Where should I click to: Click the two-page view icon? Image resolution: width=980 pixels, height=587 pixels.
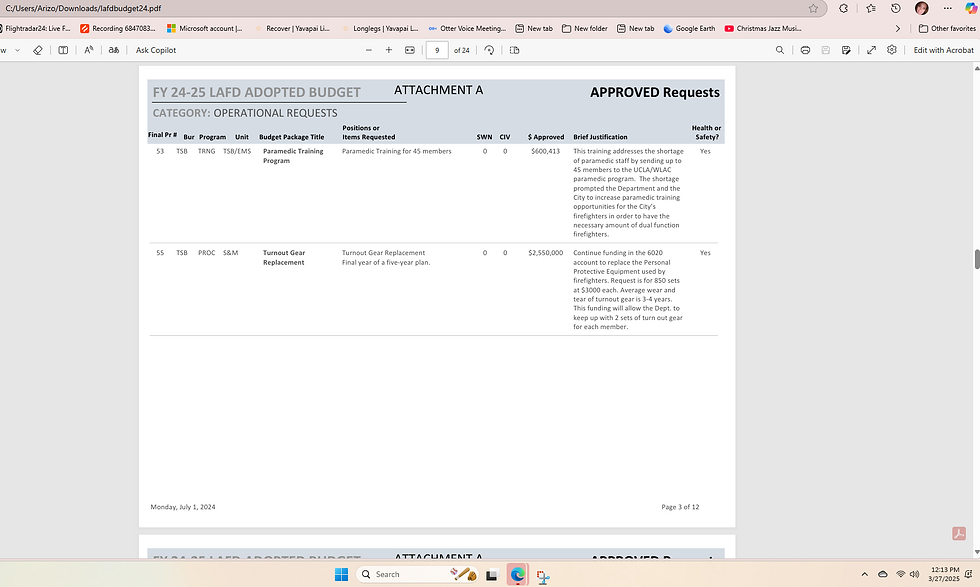514,50
